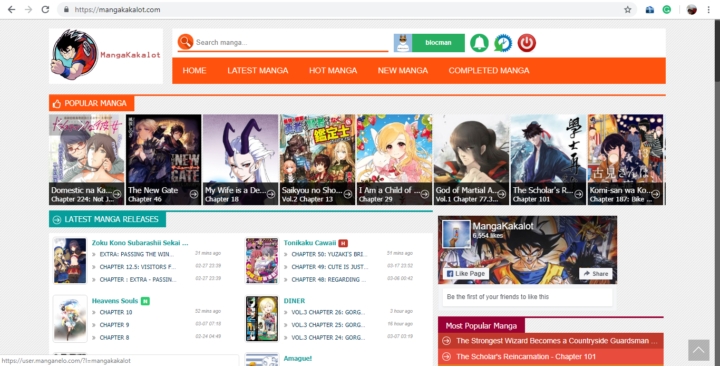Viewport: 720px width, 366px height.
Task: Open Heavens Souls CHAPTER 9
Action: click(114, 325)
